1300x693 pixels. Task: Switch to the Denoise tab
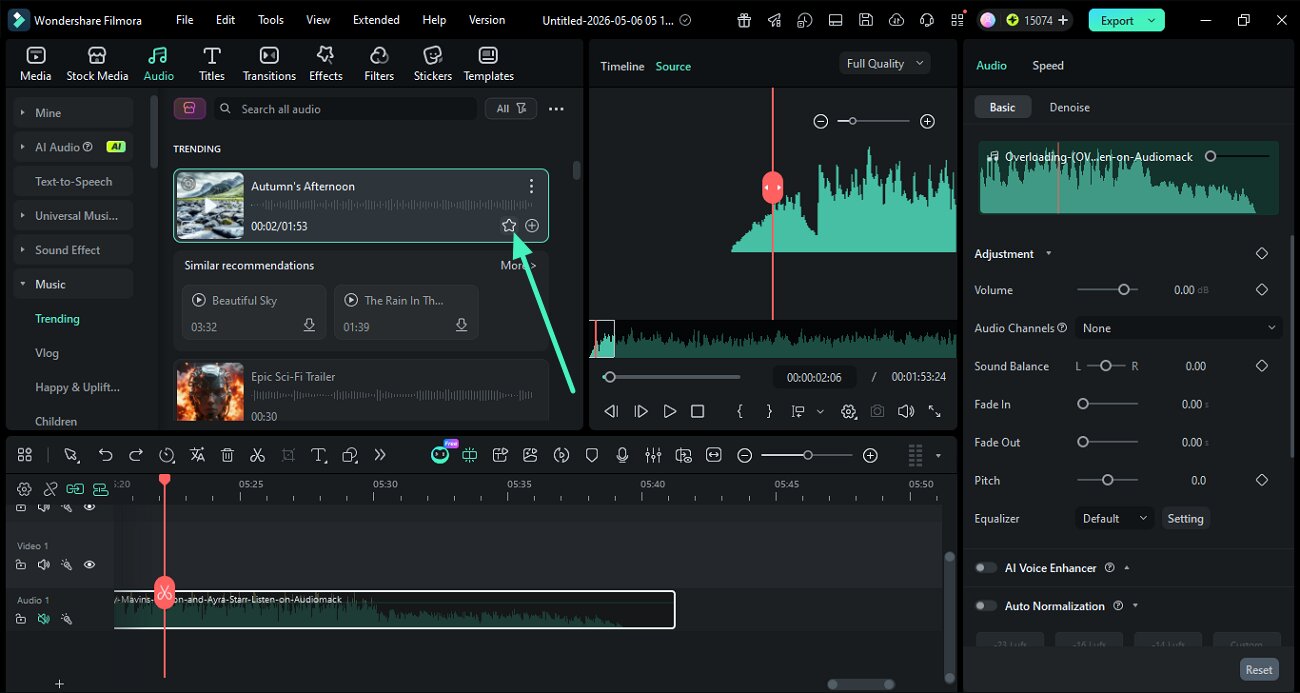tap(1069, 107)
